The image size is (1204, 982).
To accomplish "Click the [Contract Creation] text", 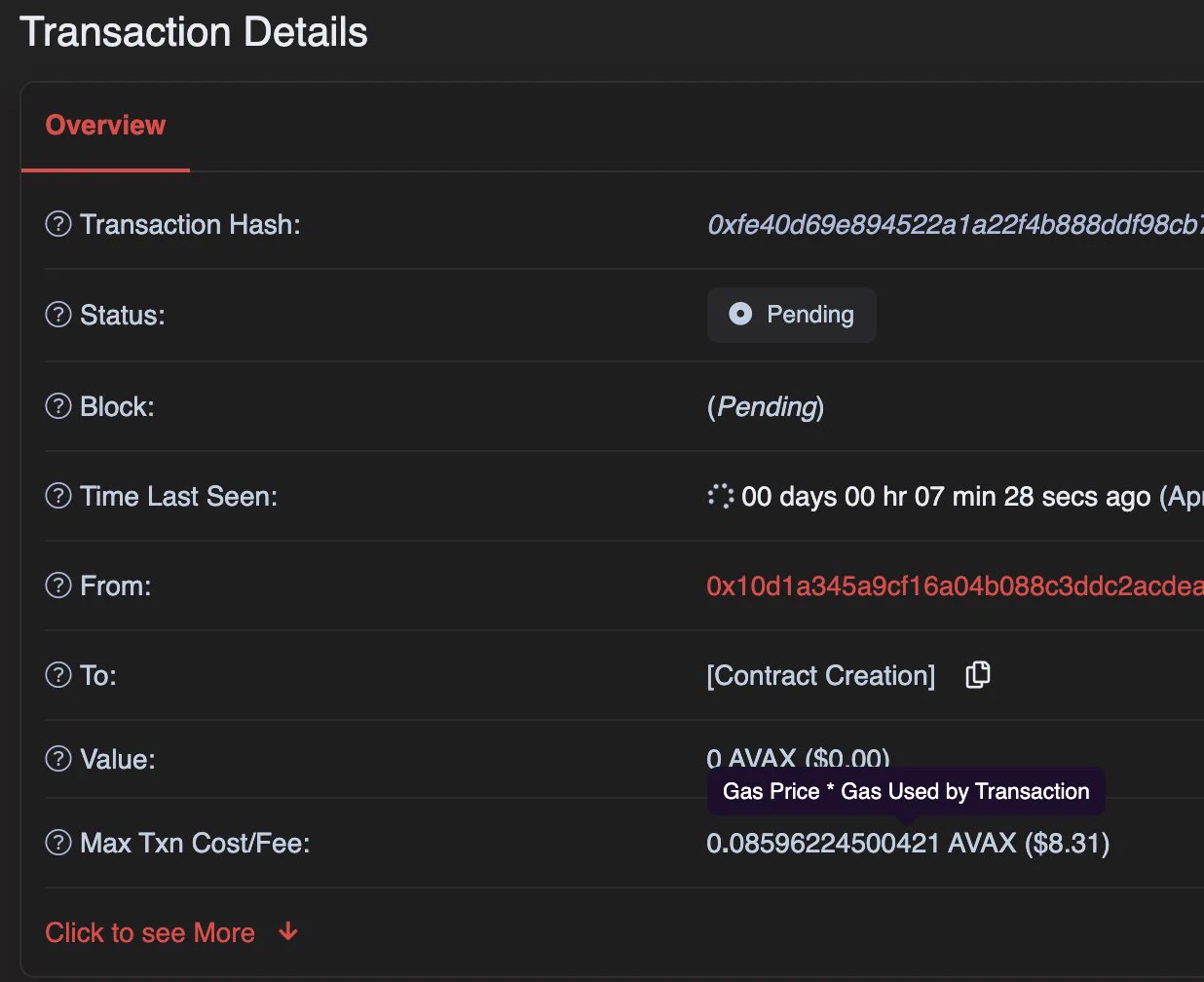I will pyautogui.click(x=820, y=675).
